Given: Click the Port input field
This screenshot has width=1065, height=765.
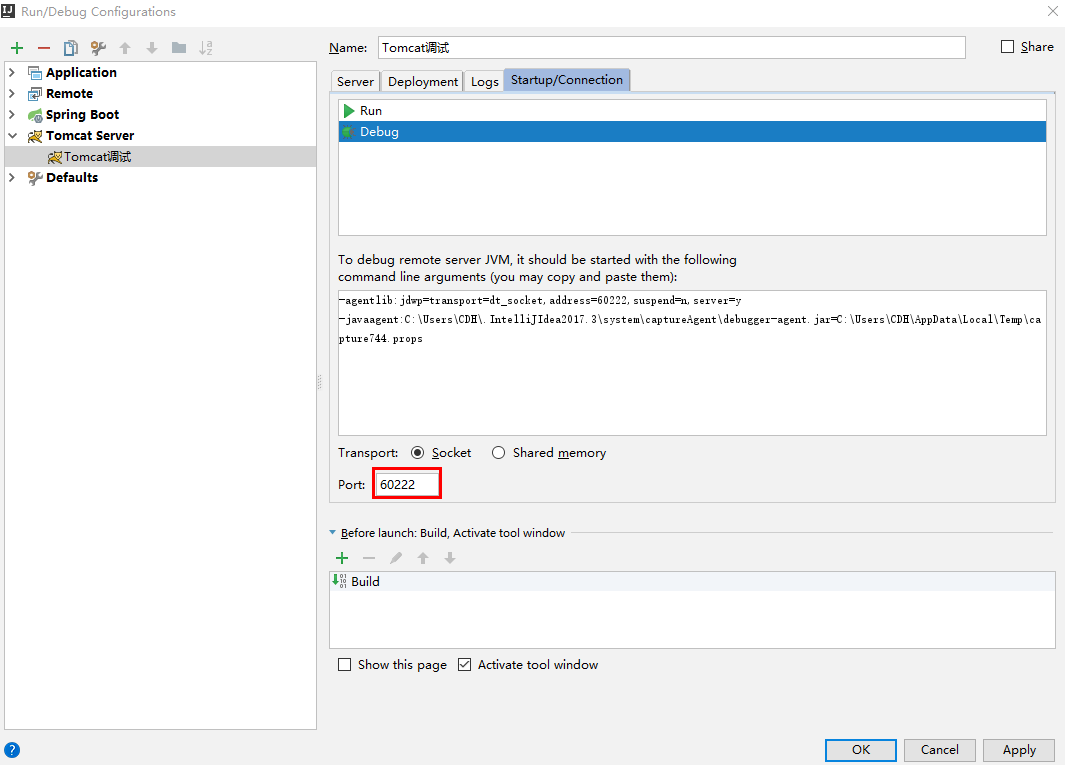Looking at the screenshot, I should coord(407,484).
